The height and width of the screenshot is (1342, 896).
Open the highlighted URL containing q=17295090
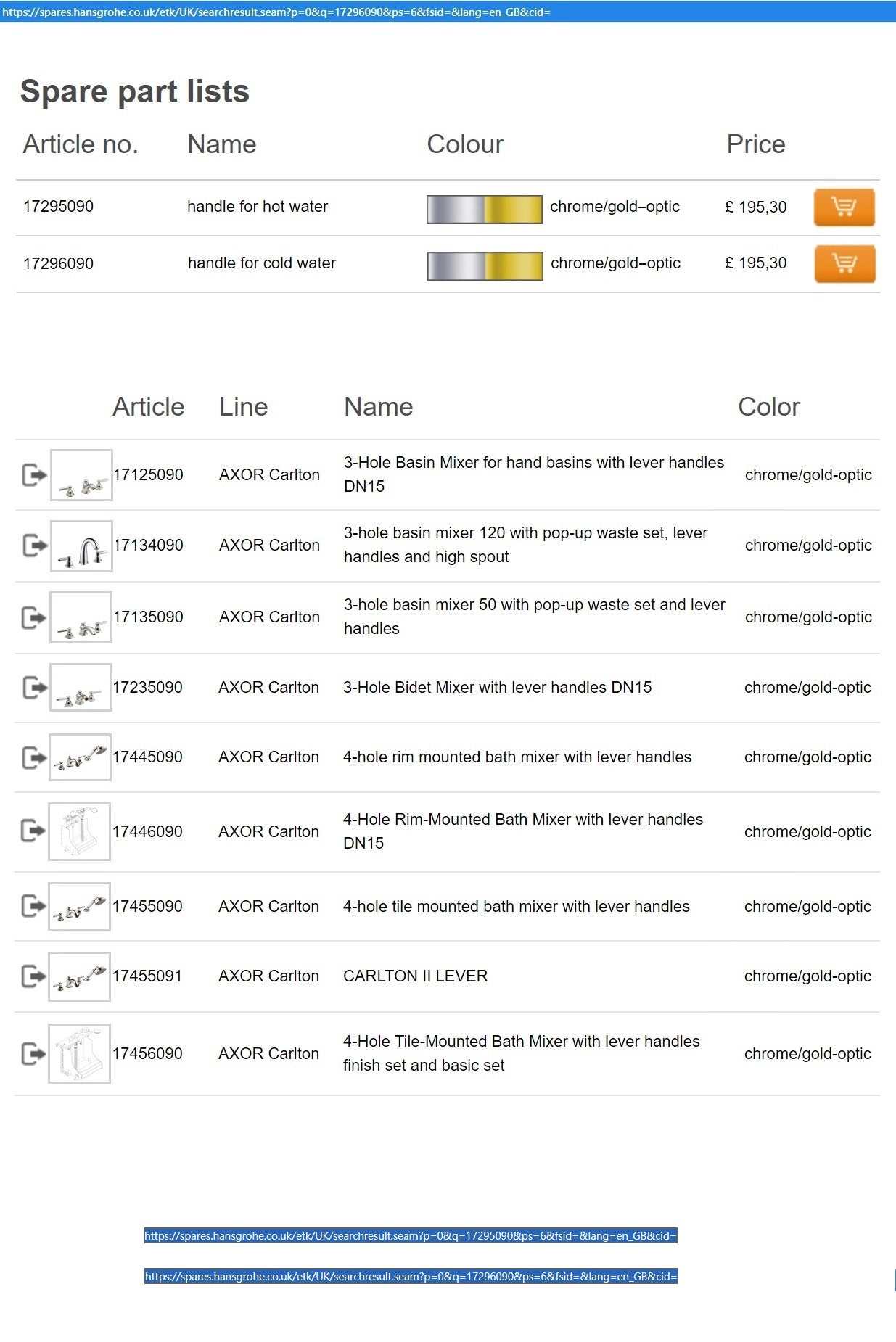[411, 1236]
